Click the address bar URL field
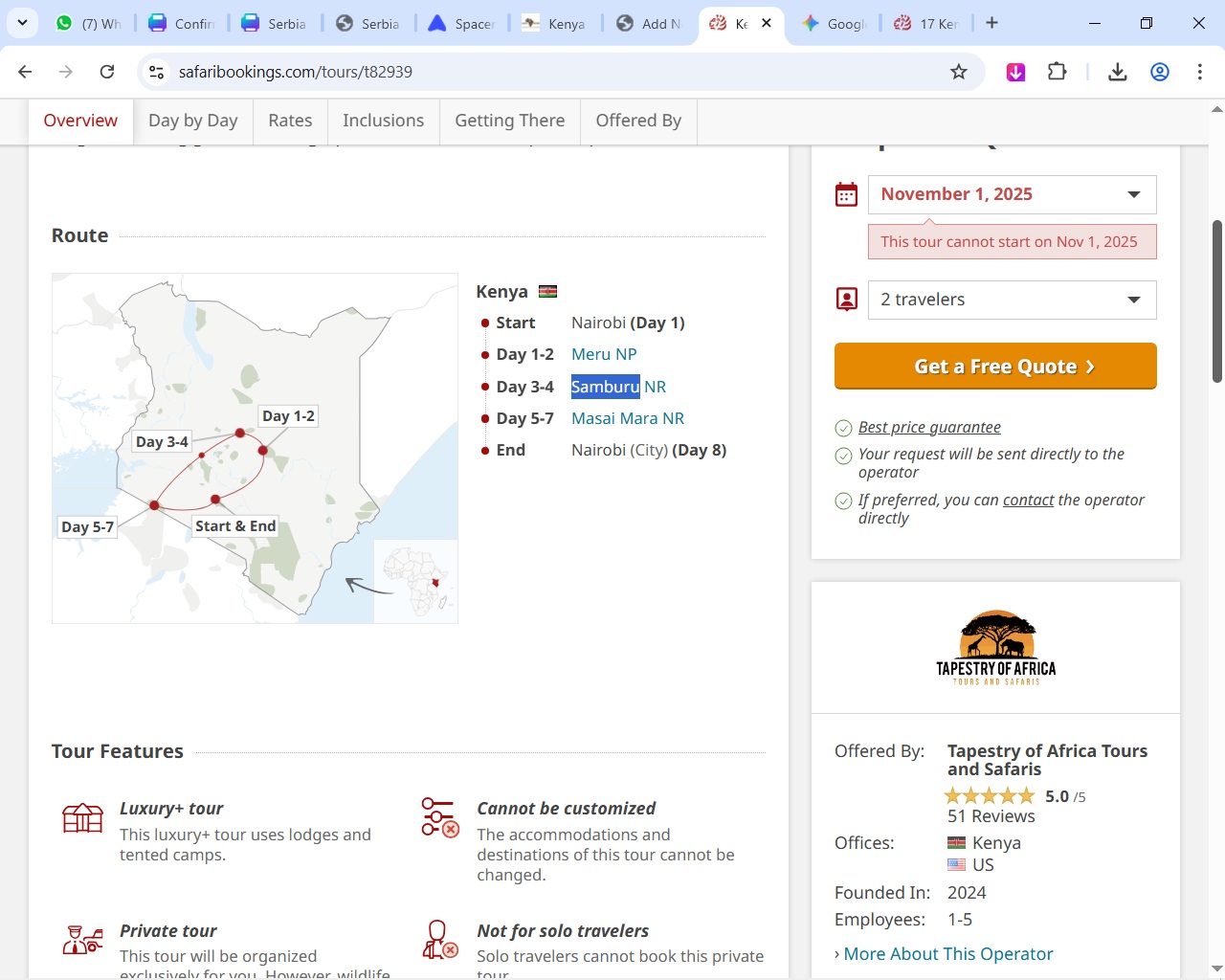The width and height of the screenshot is (1225, 980). tap(536, 72)
